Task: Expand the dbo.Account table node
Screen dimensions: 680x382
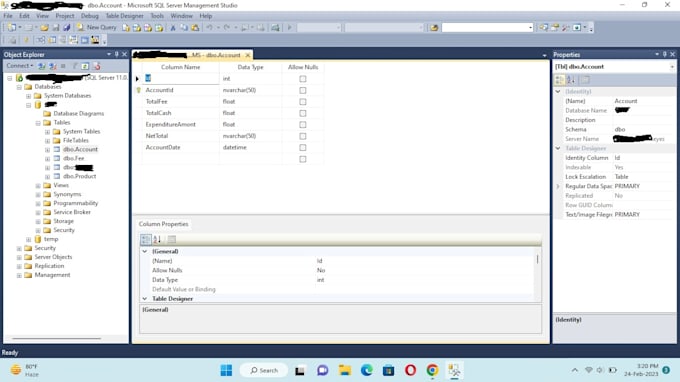Action: (47, 150)
